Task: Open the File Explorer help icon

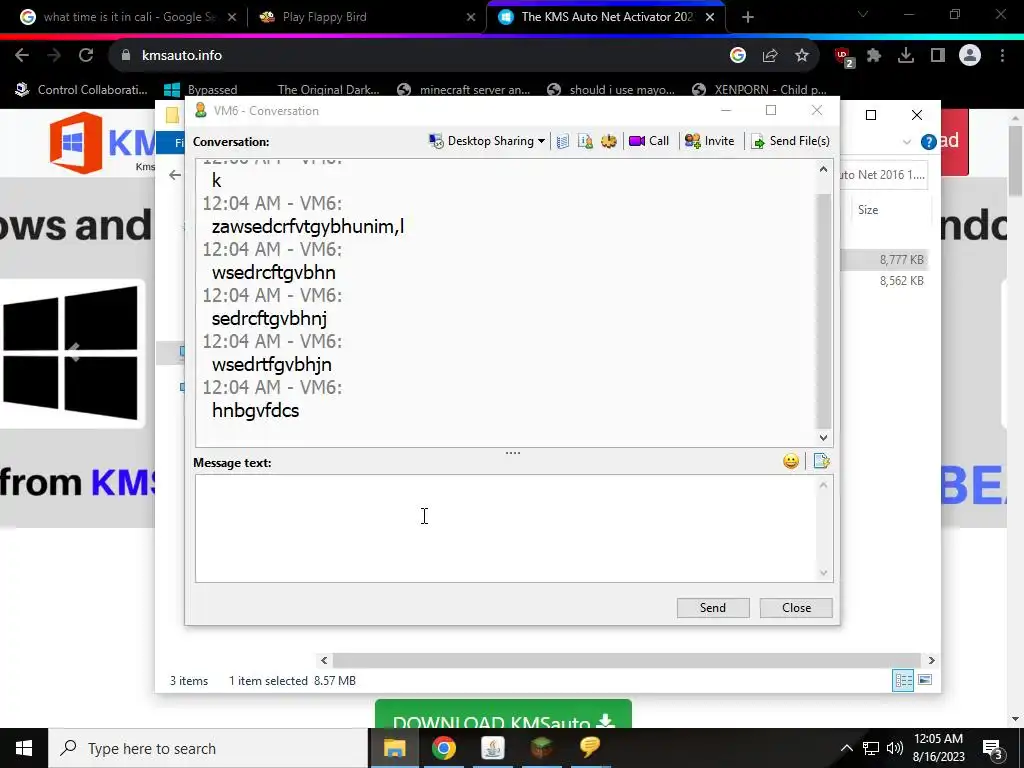Action: [928, 142]
